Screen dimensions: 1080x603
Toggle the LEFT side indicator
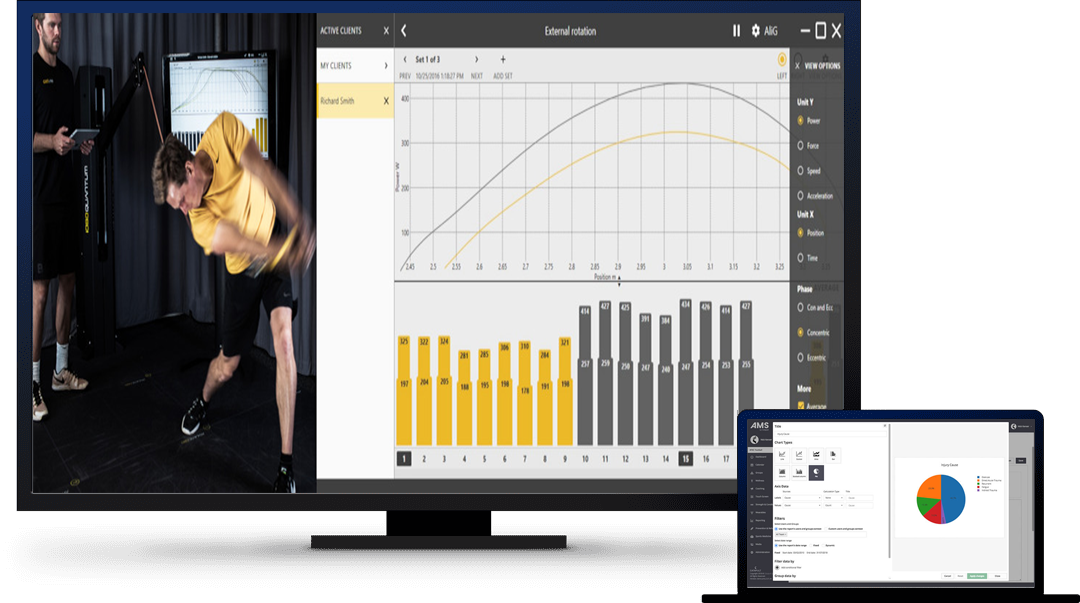[x=782, y=60]
